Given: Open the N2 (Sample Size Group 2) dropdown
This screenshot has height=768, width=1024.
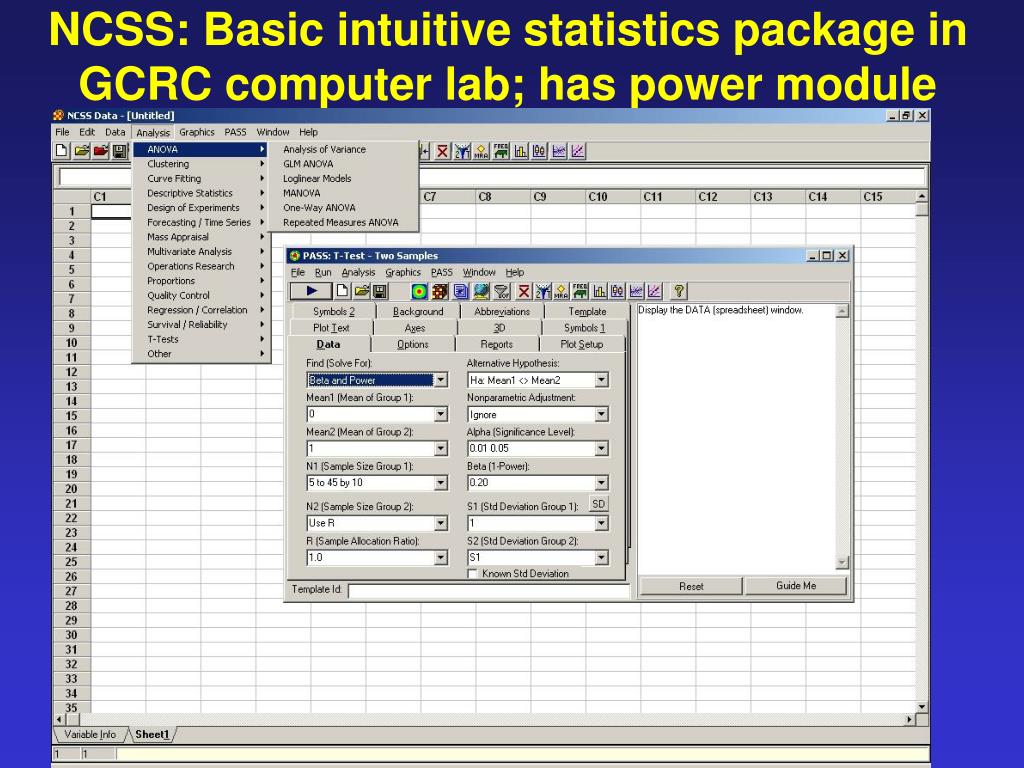Looking at the screenshot, I should pos(441,523).
